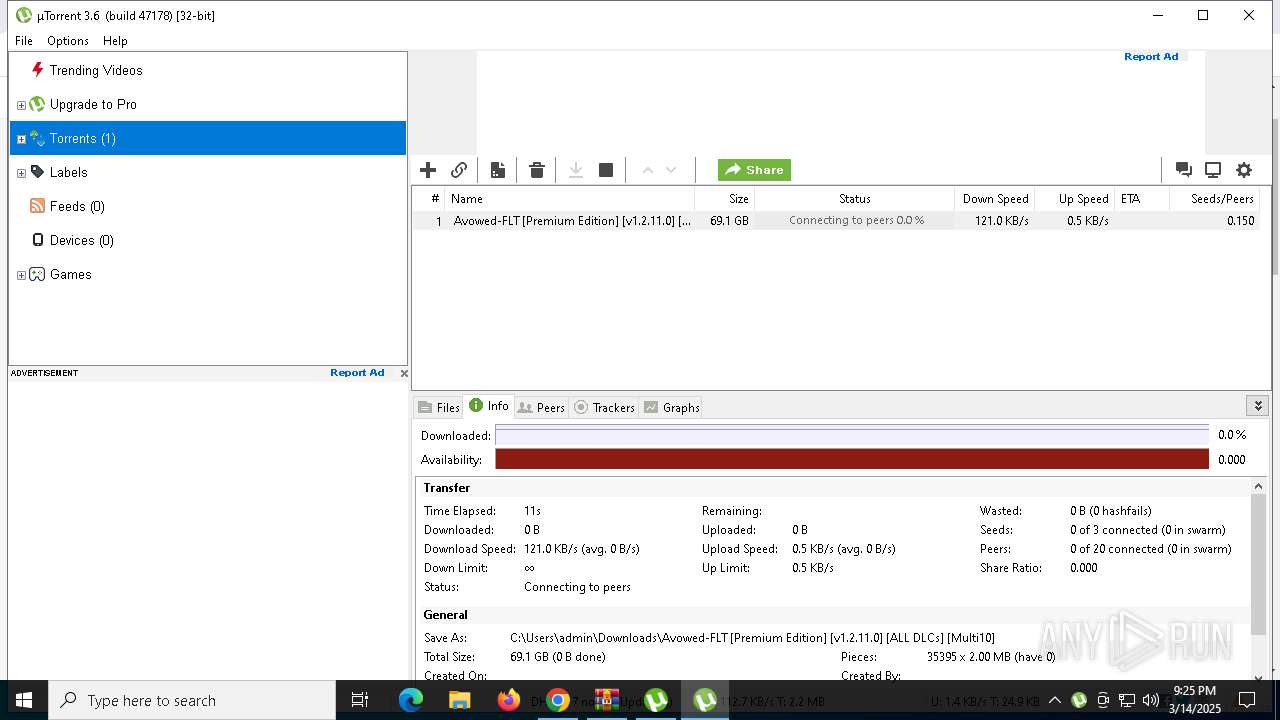Sort by the Name column header
The height and width of the screenshot is (720, 1280).
click(570, 198)
